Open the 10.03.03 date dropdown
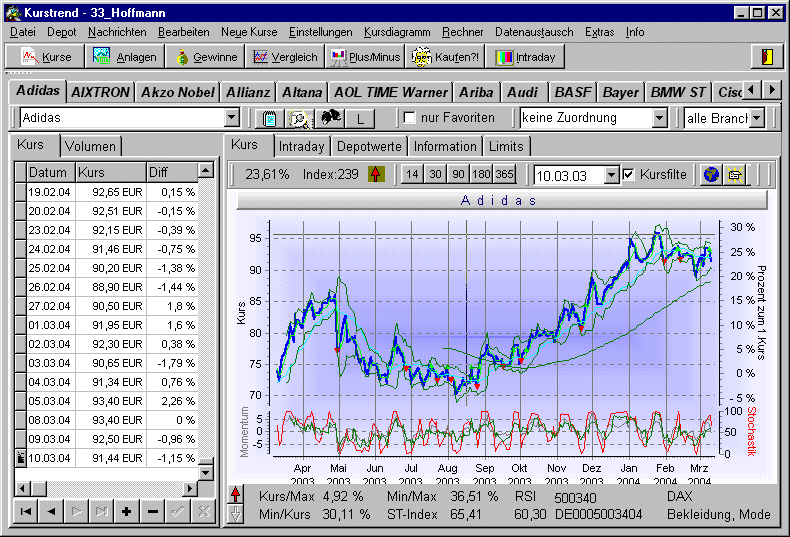 (611, 175)
